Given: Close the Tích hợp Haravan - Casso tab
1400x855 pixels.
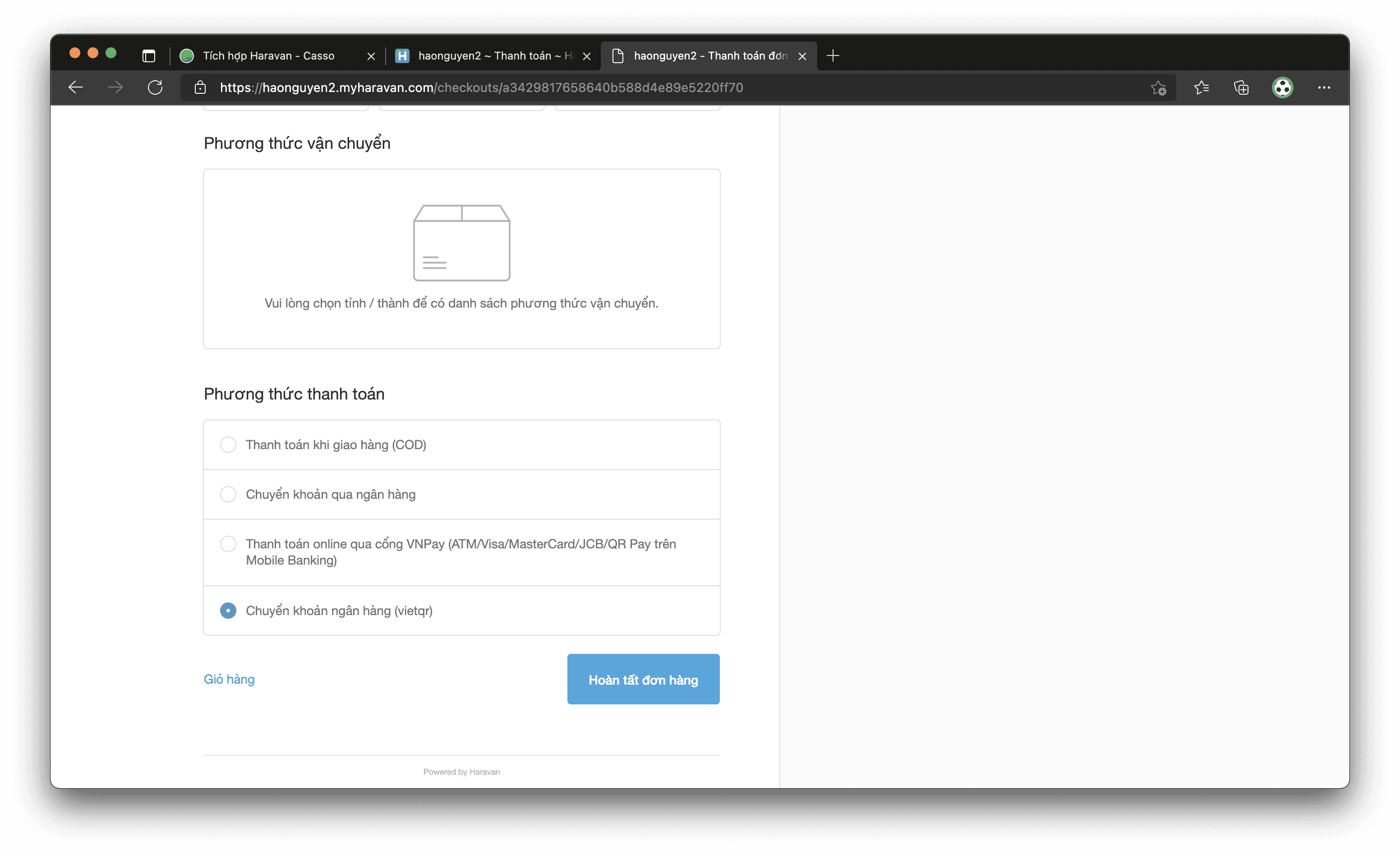Looking at the screenshot, I should pos(371,56).
